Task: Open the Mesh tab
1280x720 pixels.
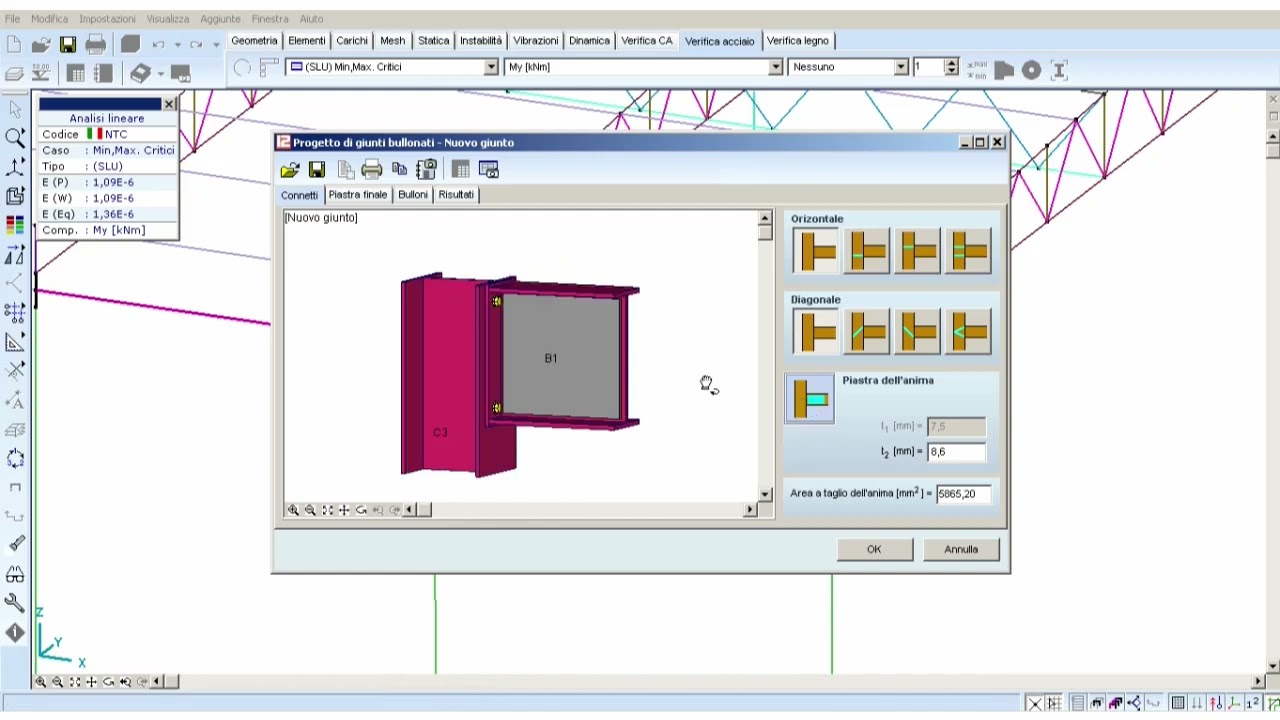Action: [x=393, y=40]
